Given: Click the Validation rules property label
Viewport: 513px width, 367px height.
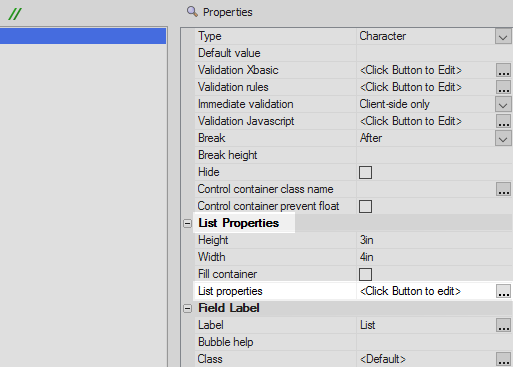Looking at the screenshot, I should [x=233, y=87].
